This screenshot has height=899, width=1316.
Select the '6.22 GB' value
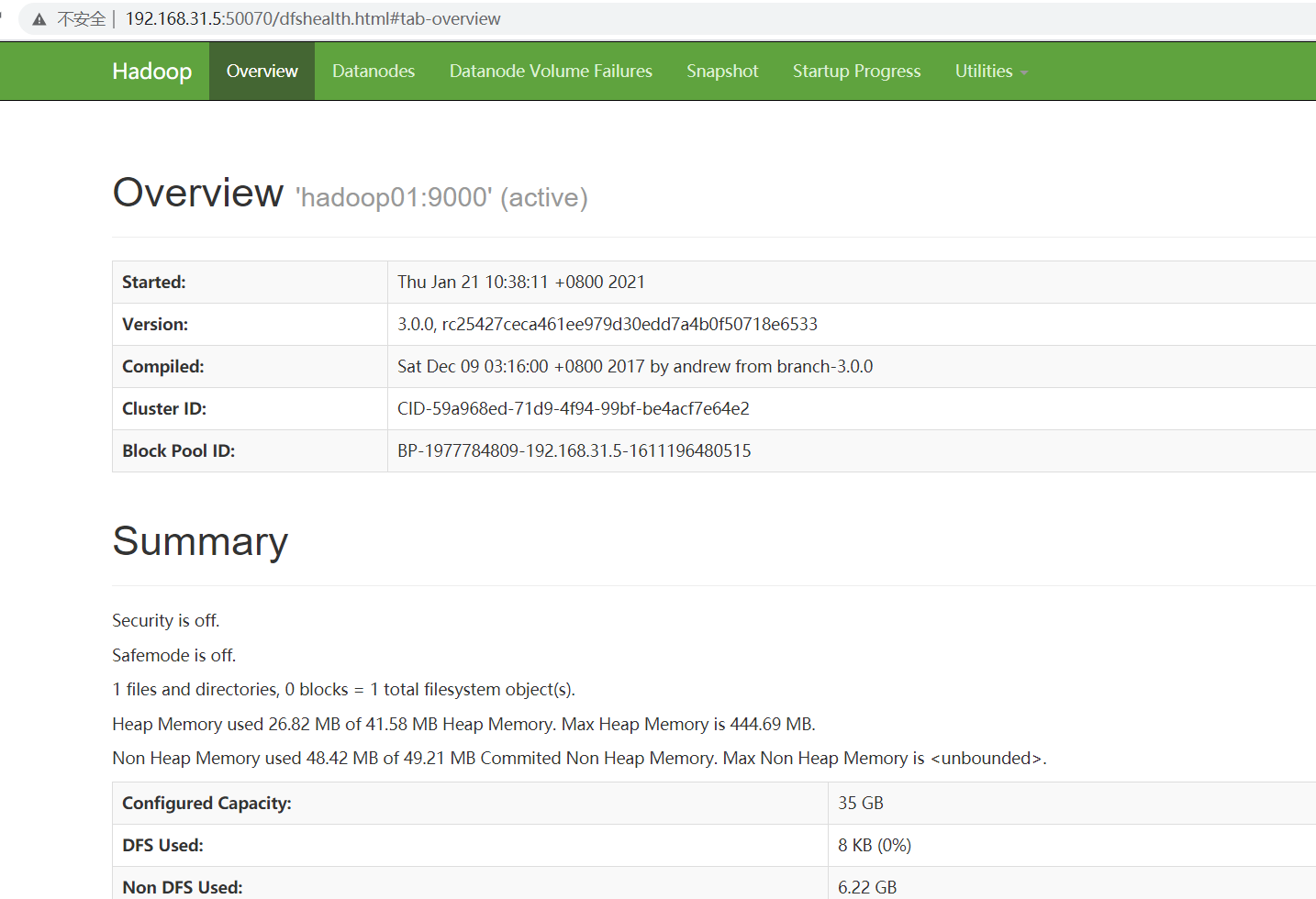[x=867, y=888]
